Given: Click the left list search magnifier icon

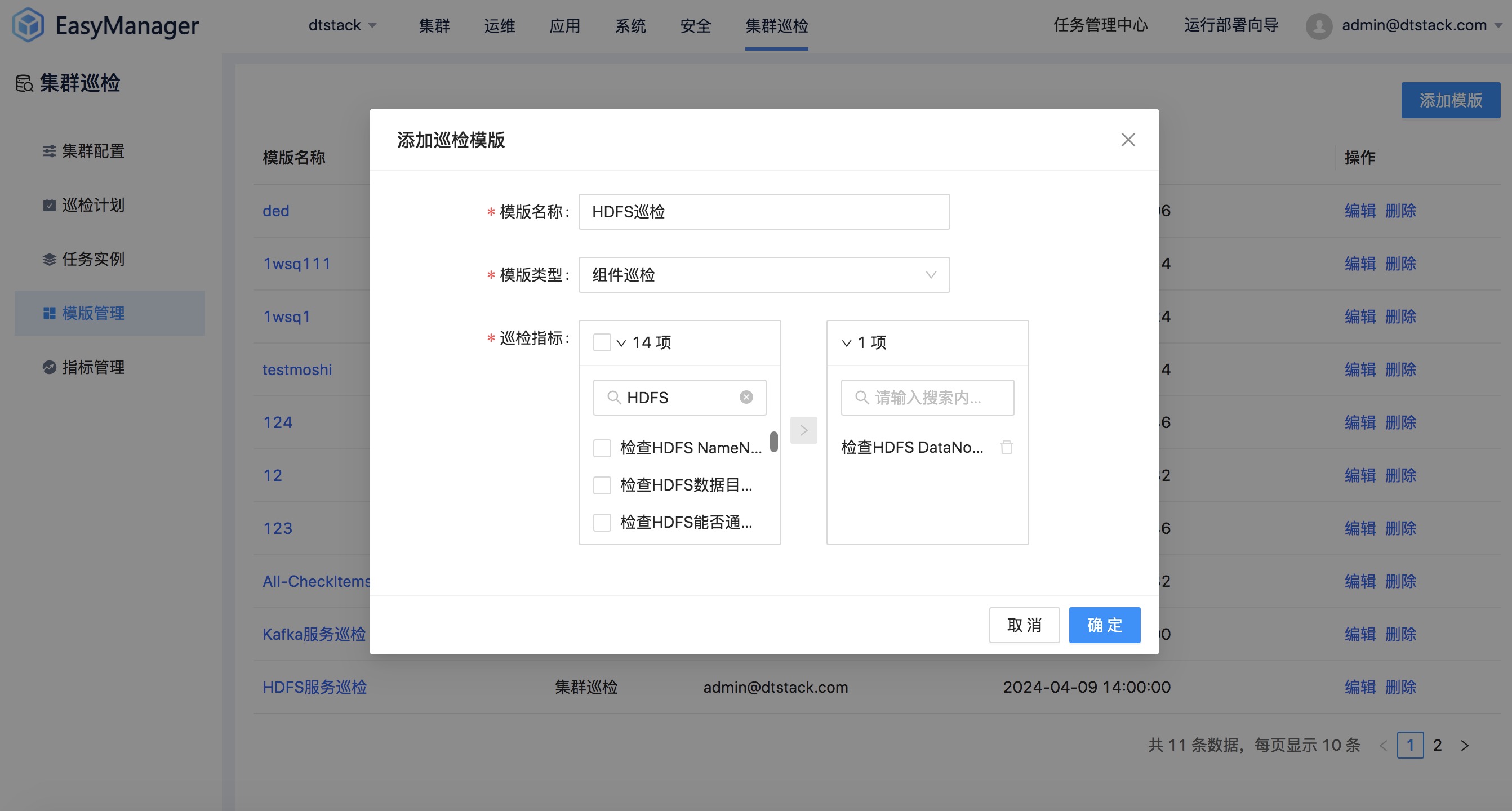Looking at the screenshot, I should (614, 397).
